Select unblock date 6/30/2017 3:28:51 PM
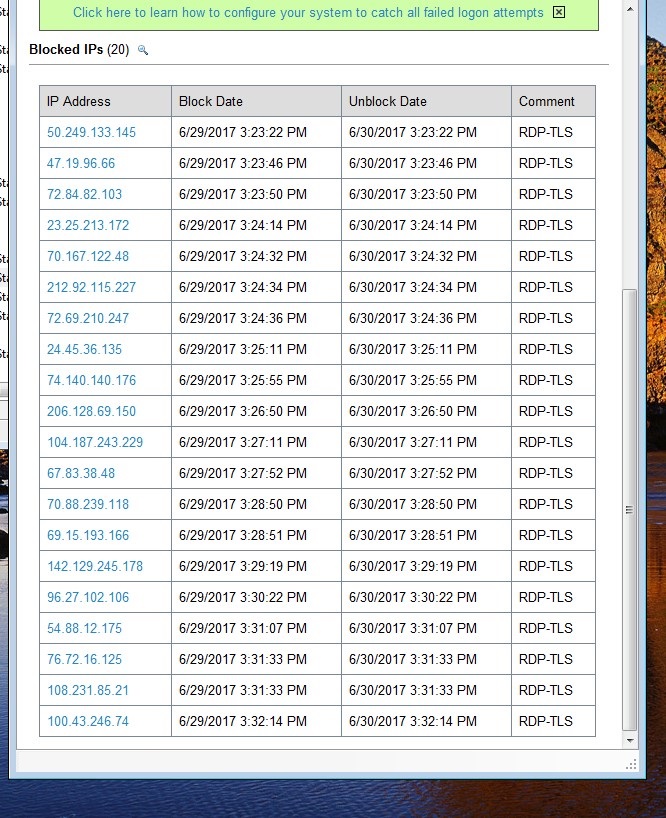Image resolution: width=666 pixels, height=818 pixels. click(x=413, y=535)
